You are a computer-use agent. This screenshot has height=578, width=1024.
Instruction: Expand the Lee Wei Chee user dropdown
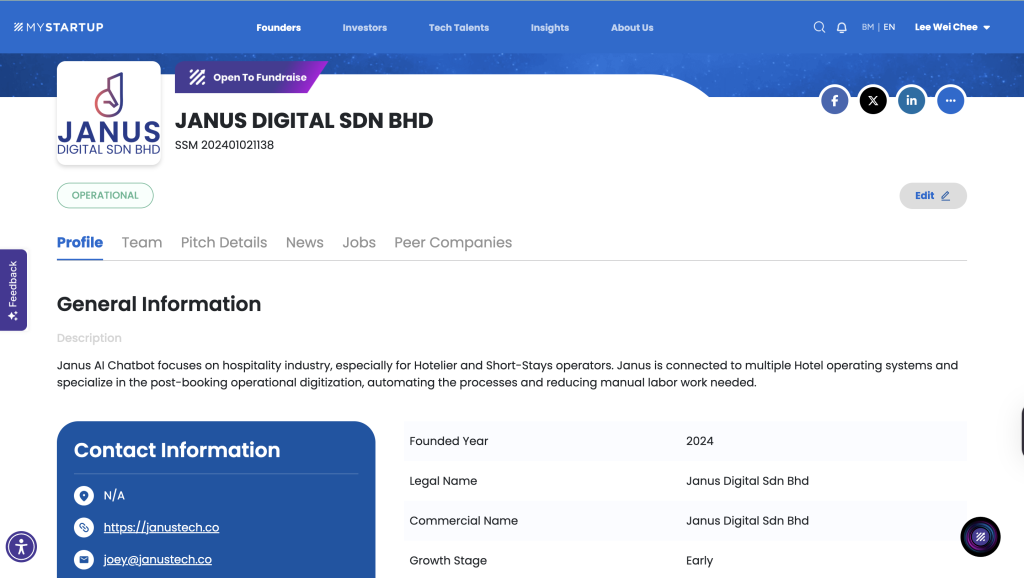point(952,27)
